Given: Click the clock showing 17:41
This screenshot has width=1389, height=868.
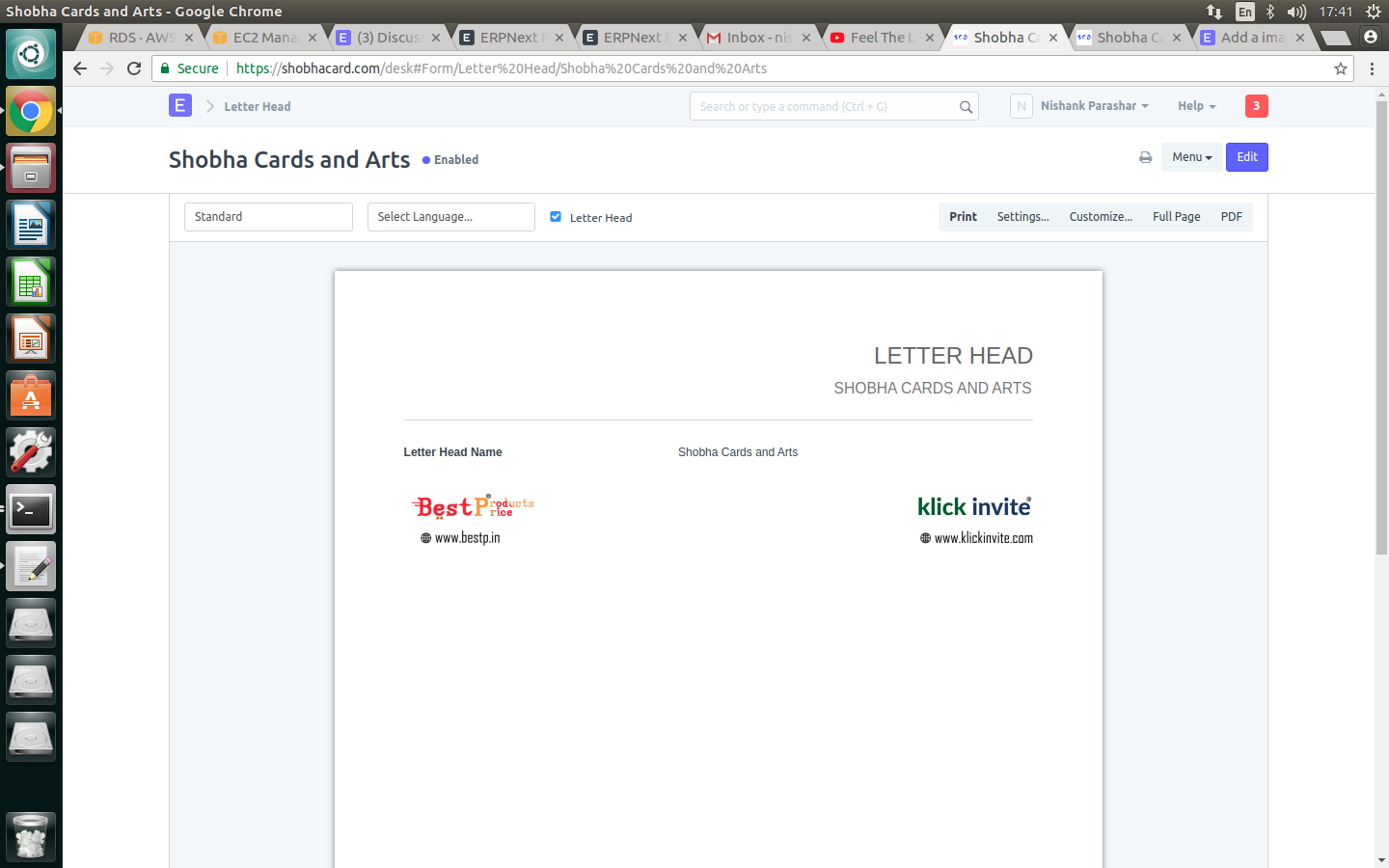Looking at the screenshot, I should (x=1336, y=12).
